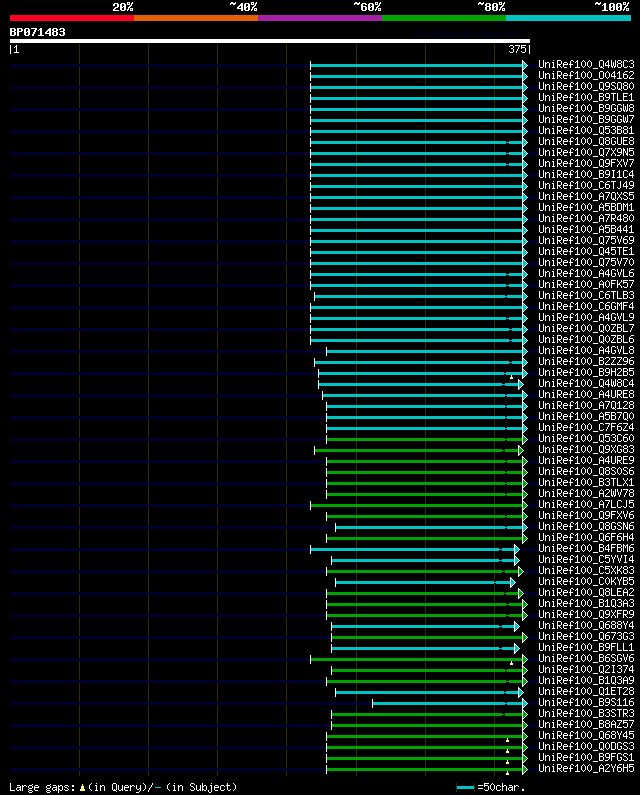Screen dimensions: 640x795
Task: Select the UniRef100_Q45TE1 label
Action: (586, 251)
